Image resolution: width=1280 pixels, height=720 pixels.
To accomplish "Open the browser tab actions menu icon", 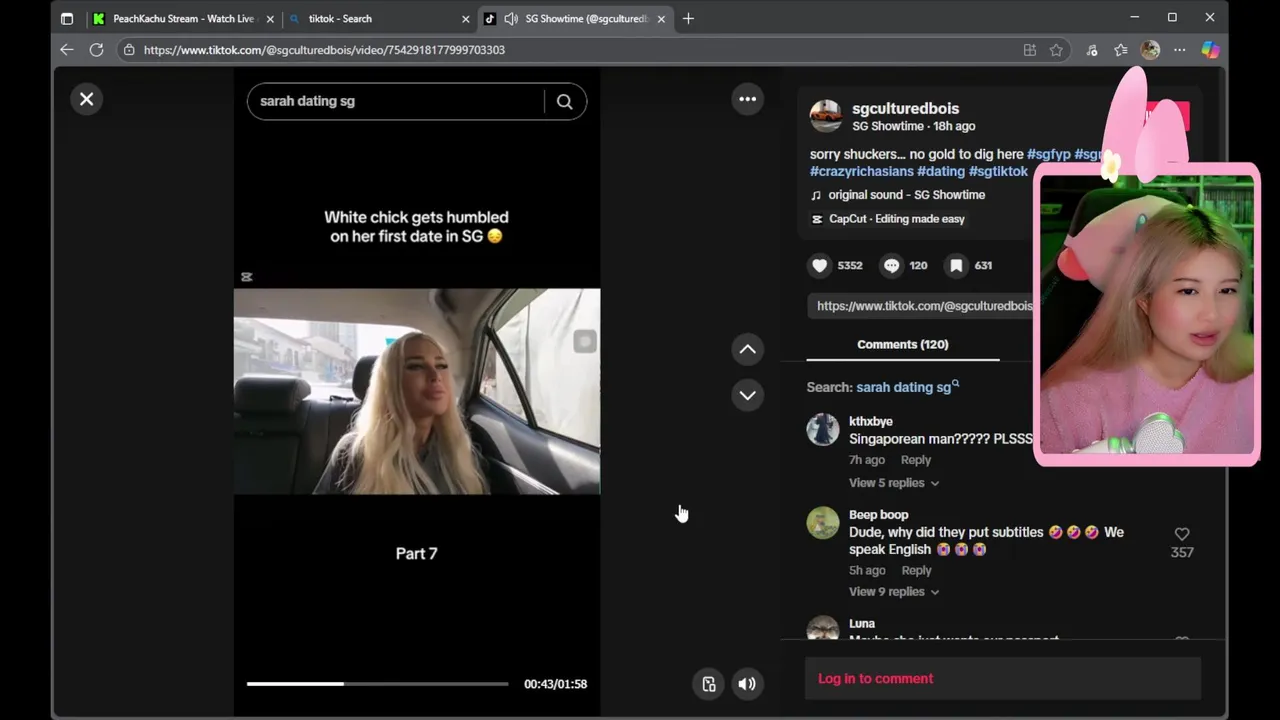I will point(66,18).
